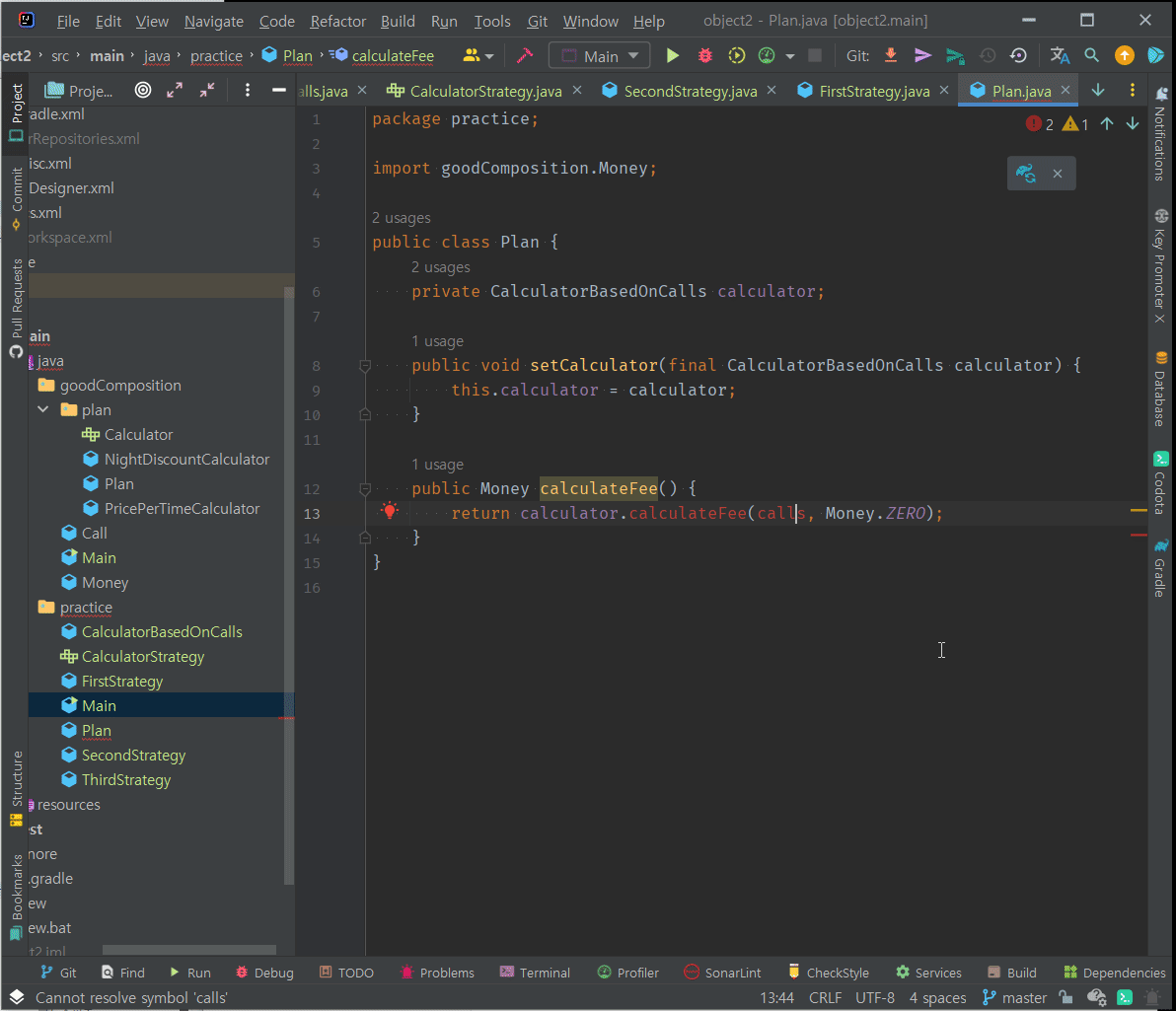Open the Refactor menu

point(337,21)
